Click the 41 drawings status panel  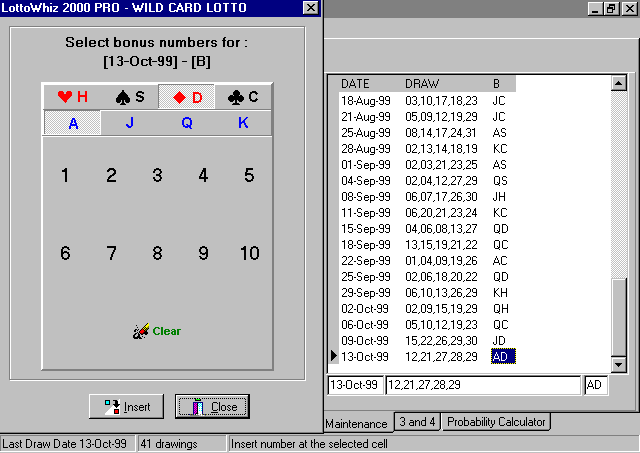[x=182, y=444]
